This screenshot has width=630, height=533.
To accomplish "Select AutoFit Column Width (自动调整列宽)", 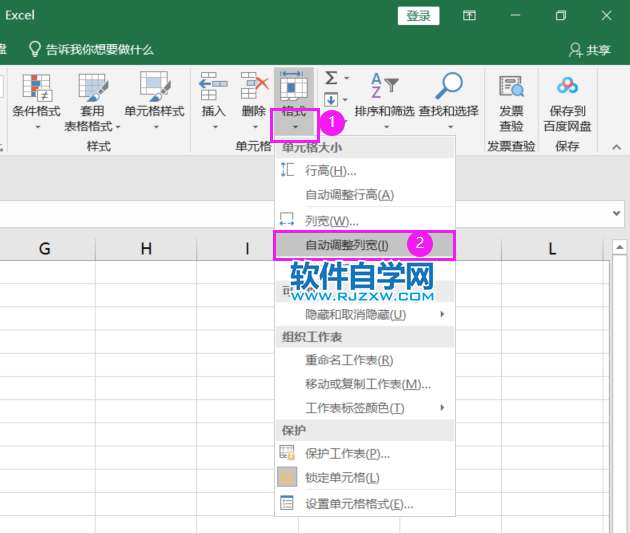I will point(365,245).
